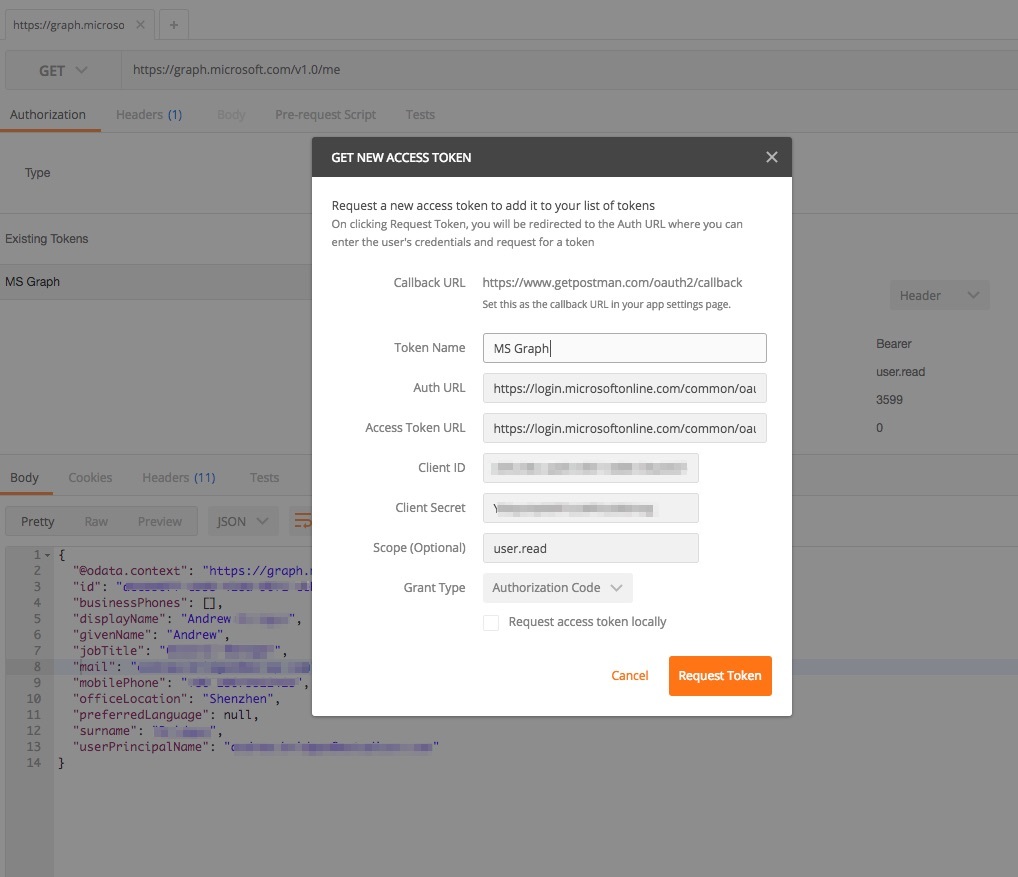The height and width of the screenshot is (877, 1018).
Task: Select the MS Graph existing token
Action: (156, 282)
